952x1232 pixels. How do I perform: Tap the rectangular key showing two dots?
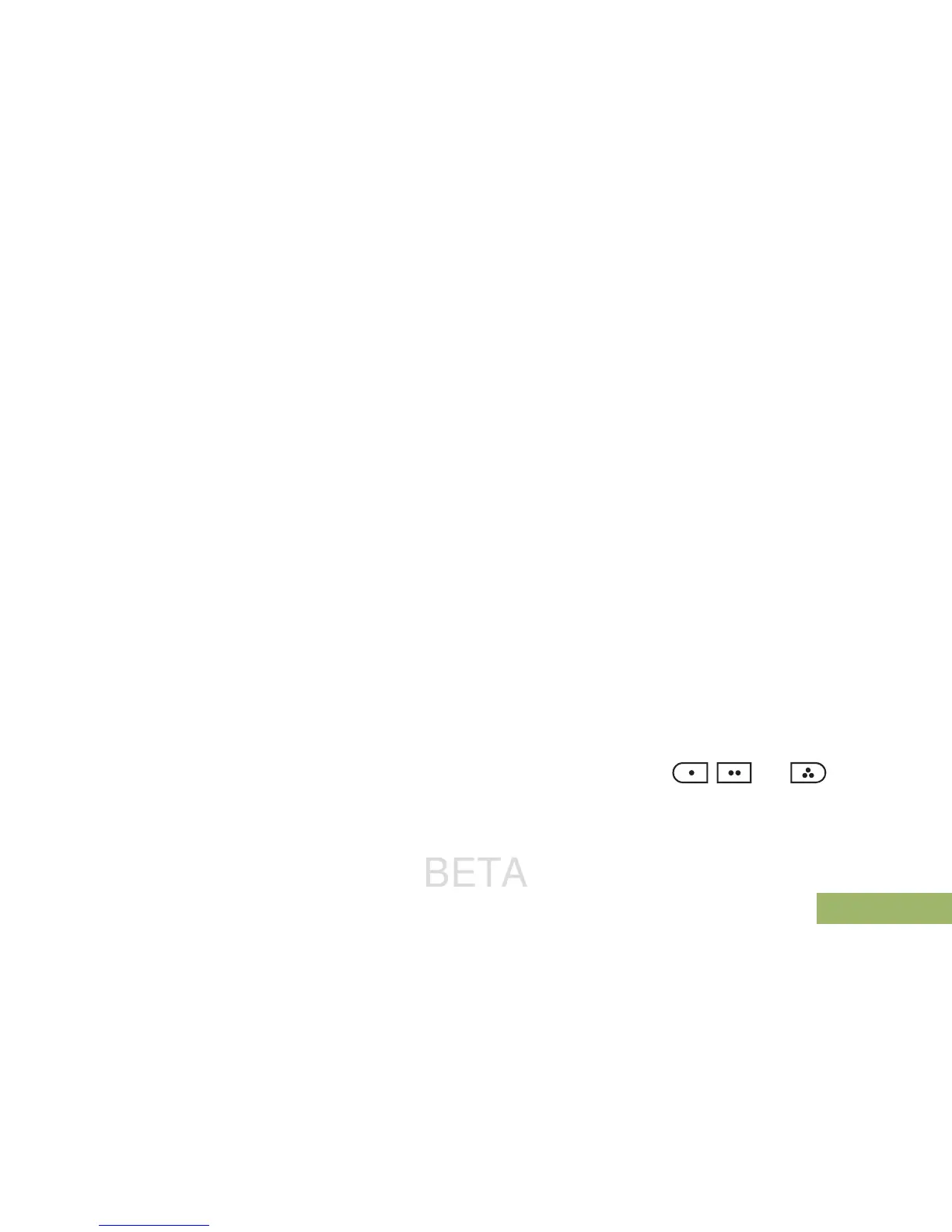click(x=734, y=774)
